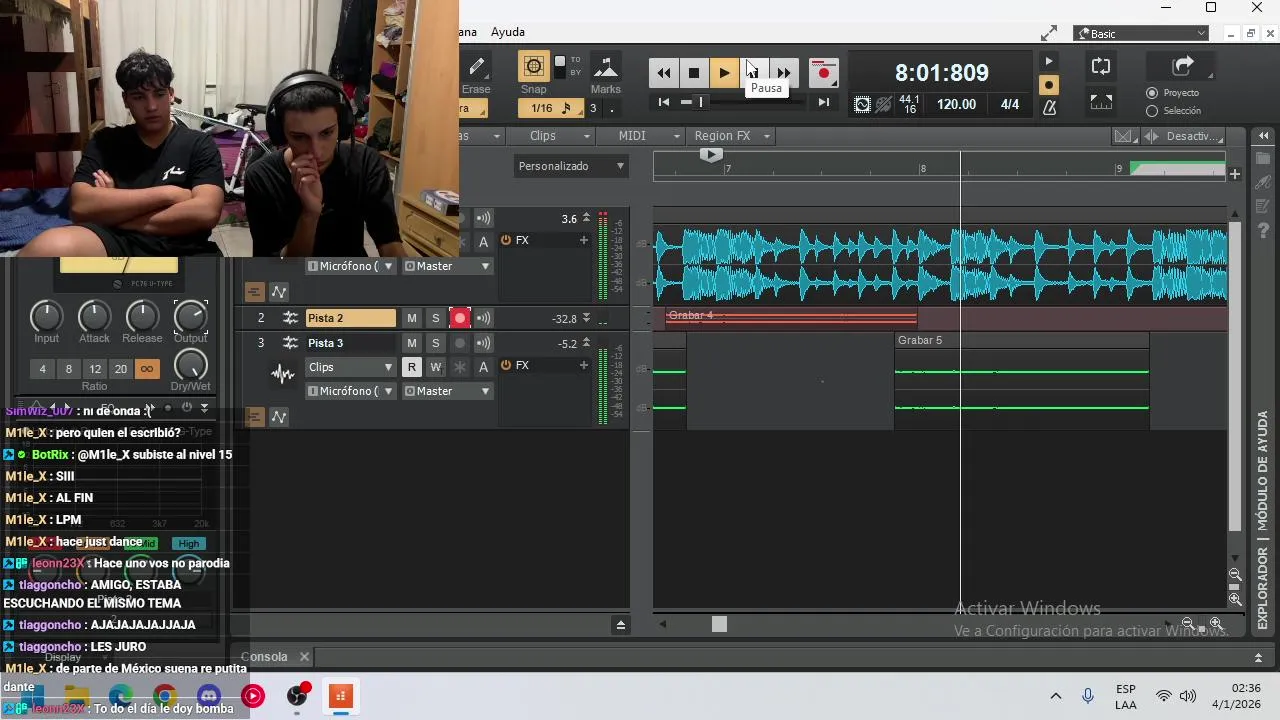This screenshot has height=720, width=1280.
Task: Zoom out horizontally with magnifier minus
Action: (x=1188, y=624)
